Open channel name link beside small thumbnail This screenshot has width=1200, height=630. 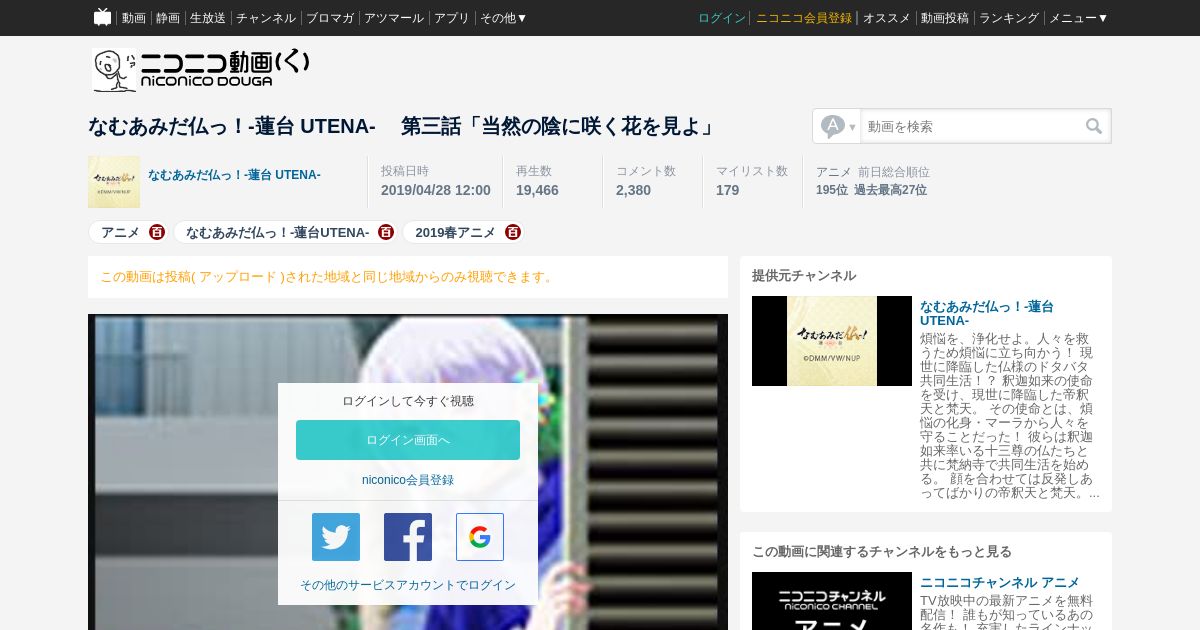click(234, 175)
